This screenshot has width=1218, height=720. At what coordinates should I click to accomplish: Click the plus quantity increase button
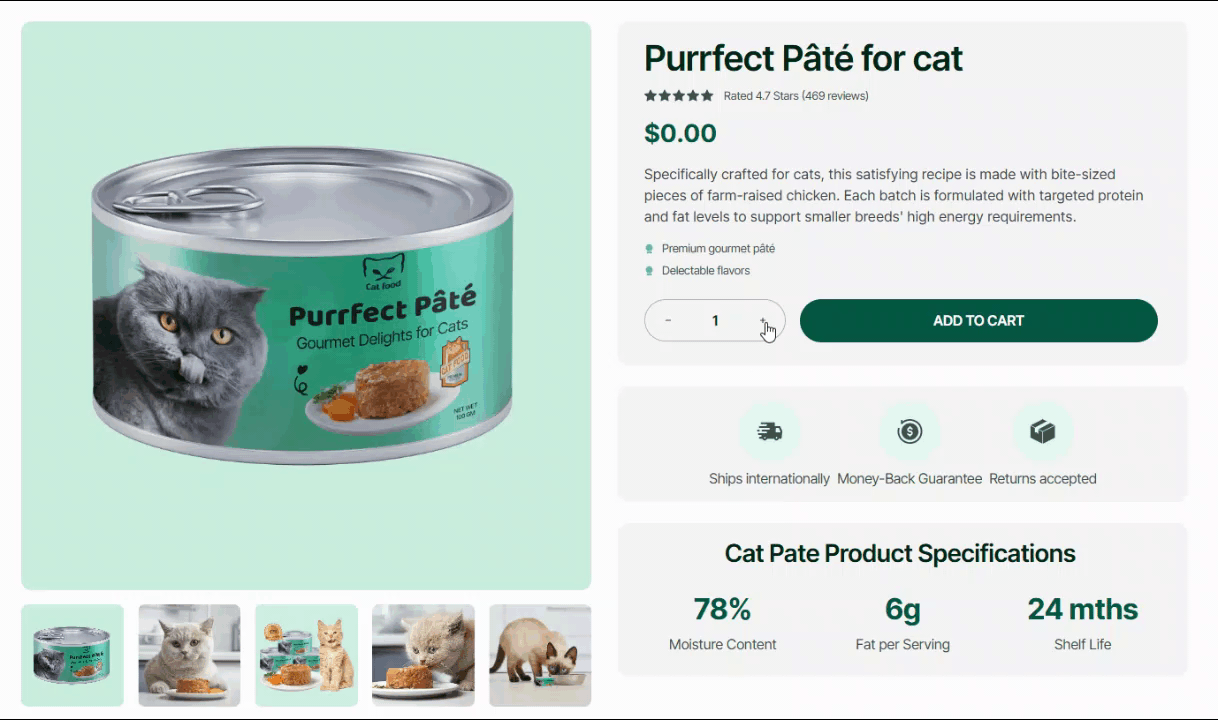[x=762, y=321]
